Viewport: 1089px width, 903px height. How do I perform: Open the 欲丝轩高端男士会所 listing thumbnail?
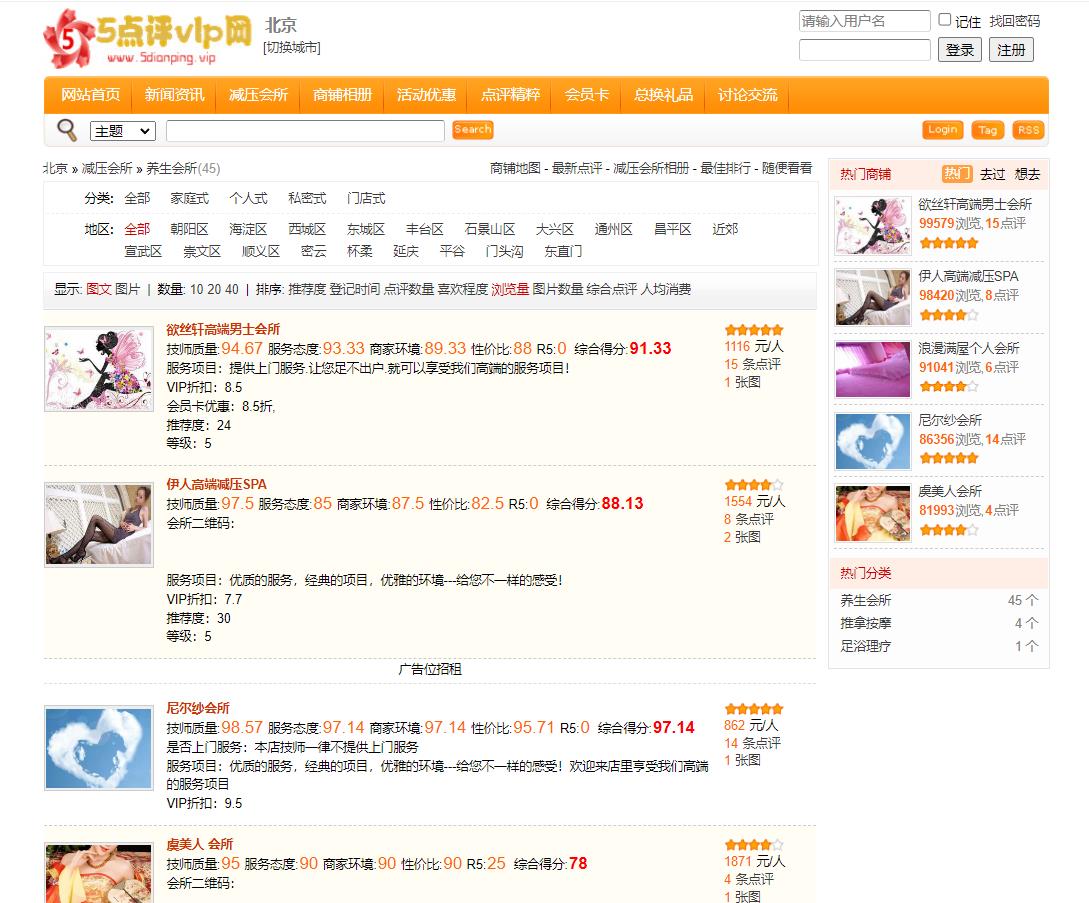pyautogui.click(x=99, y=369)
